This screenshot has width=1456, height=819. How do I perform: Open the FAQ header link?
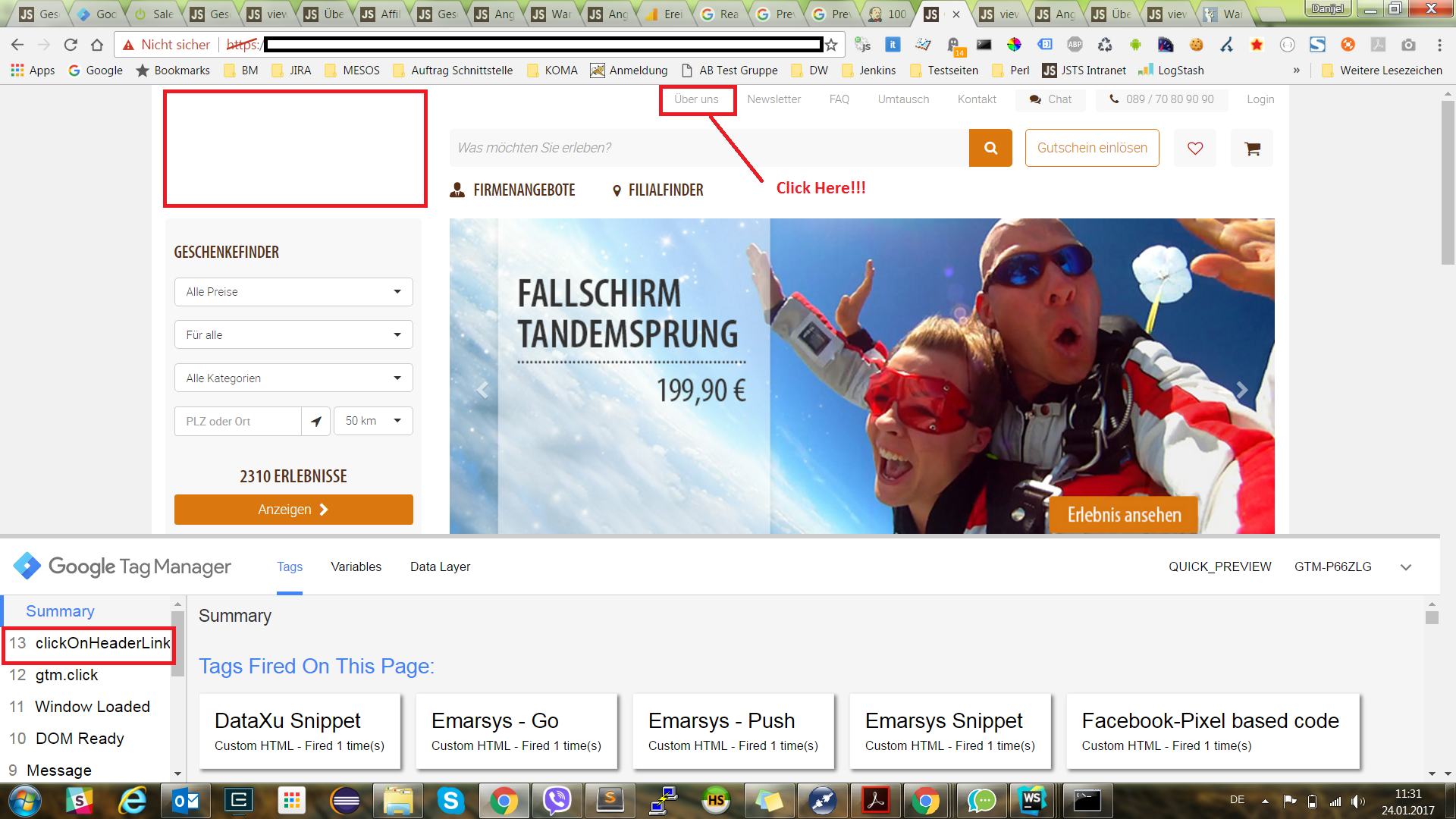click(839, 99)
